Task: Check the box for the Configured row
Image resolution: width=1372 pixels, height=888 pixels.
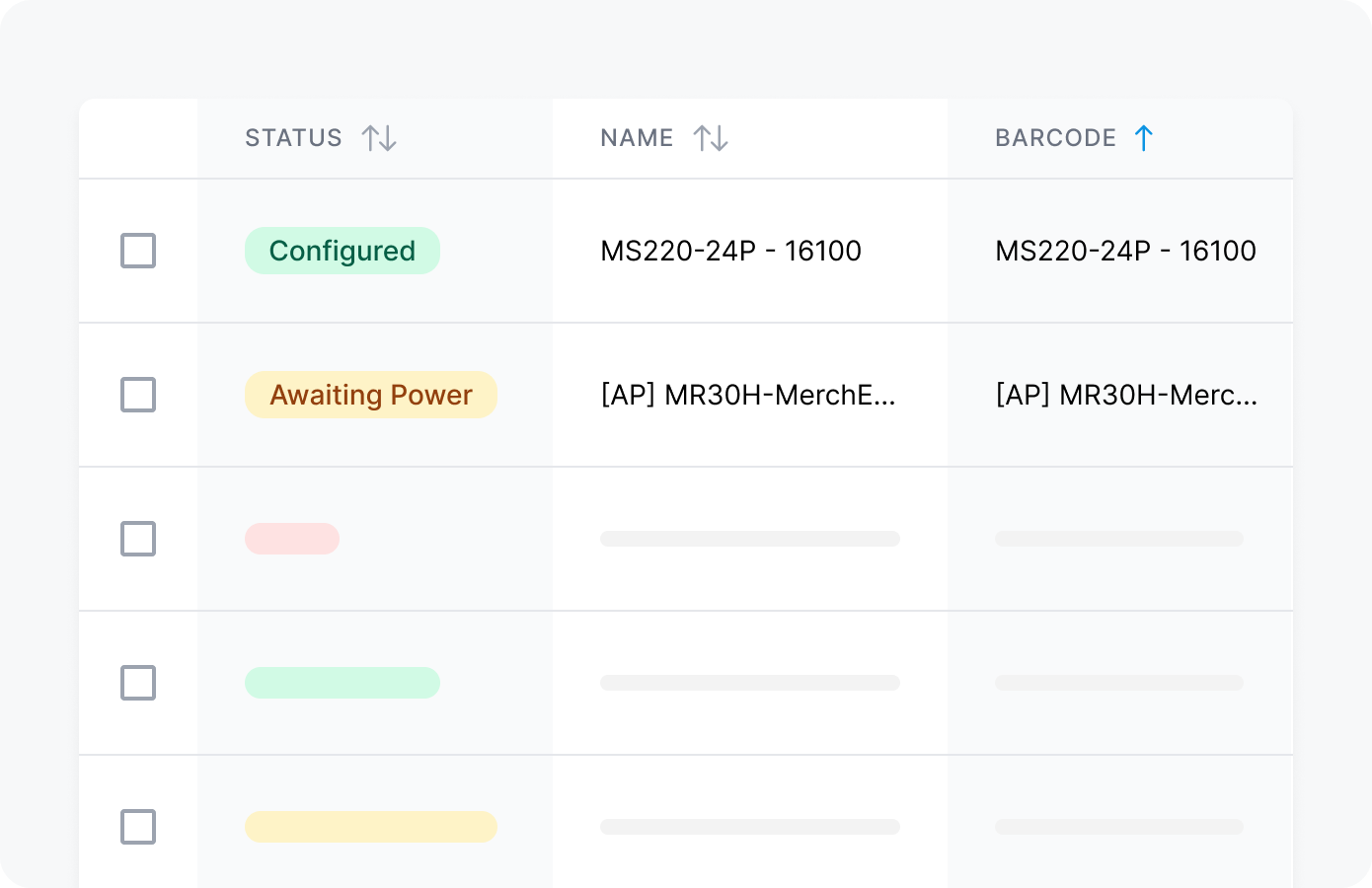Action: [138, 251]
